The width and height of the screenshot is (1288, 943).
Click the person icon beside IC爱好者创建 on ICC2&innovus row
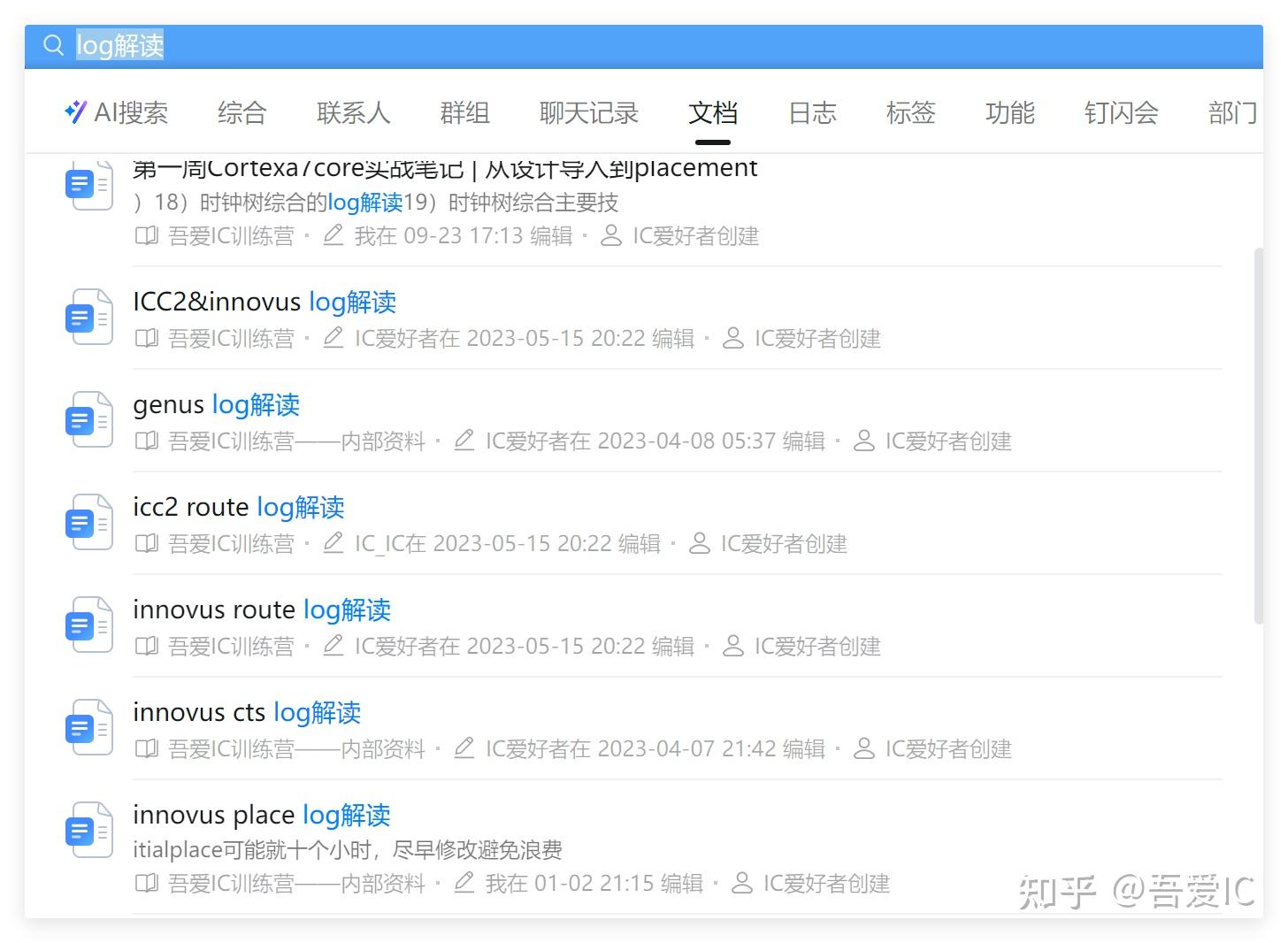coord(732,337)
